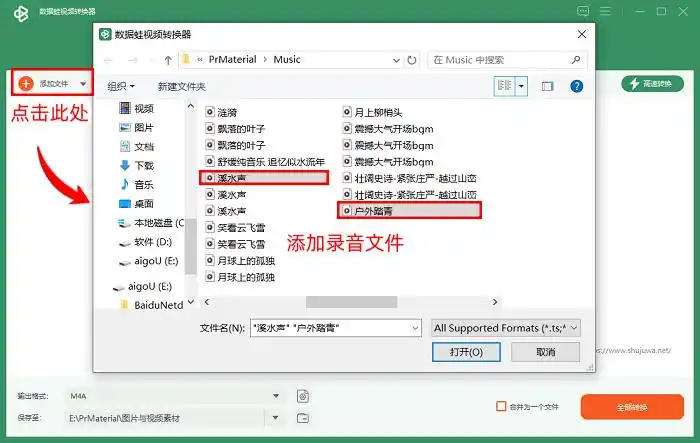Click the 月上柳梢头 audio file

(380, 113)
